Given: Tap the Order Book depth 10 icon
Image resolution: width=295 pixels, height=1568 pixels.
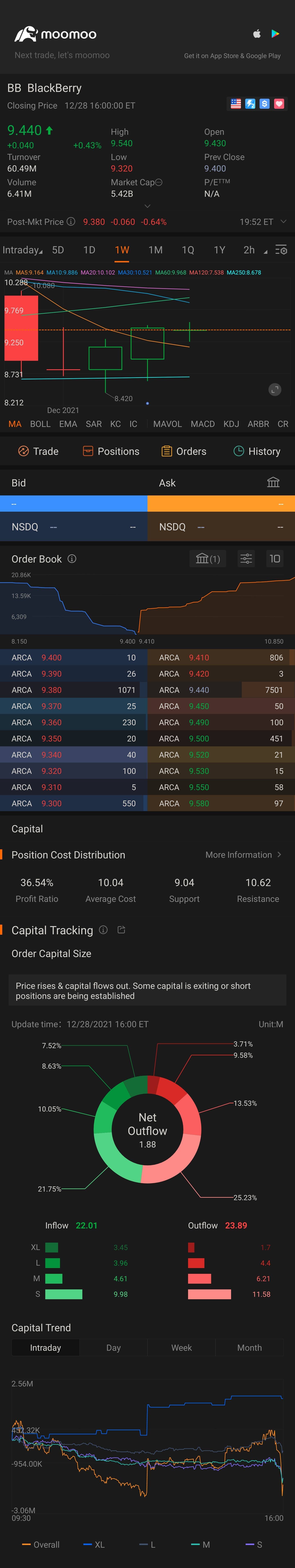Looking at the screenshot, I should click(275, 559).
